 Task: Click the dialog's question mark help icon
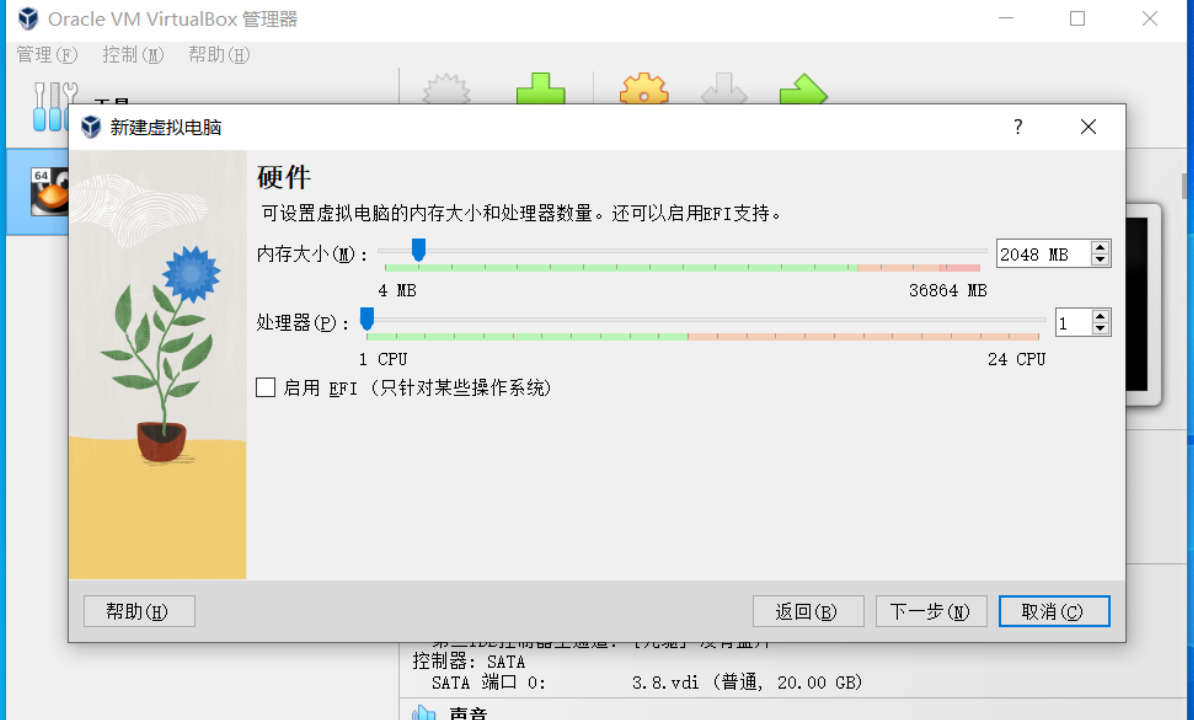coord(1018,127)
